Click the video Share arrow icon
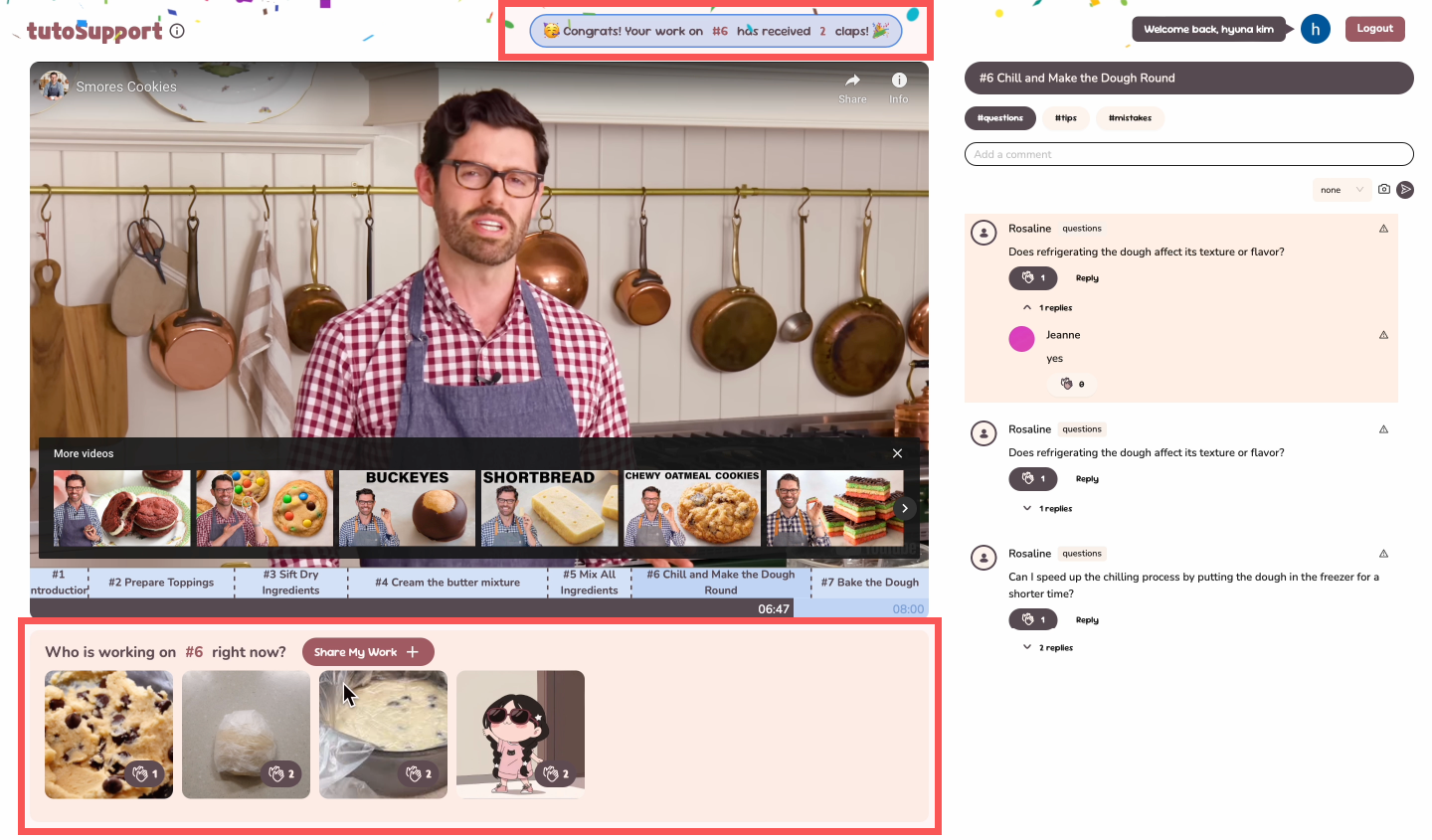 click(852, 82)
